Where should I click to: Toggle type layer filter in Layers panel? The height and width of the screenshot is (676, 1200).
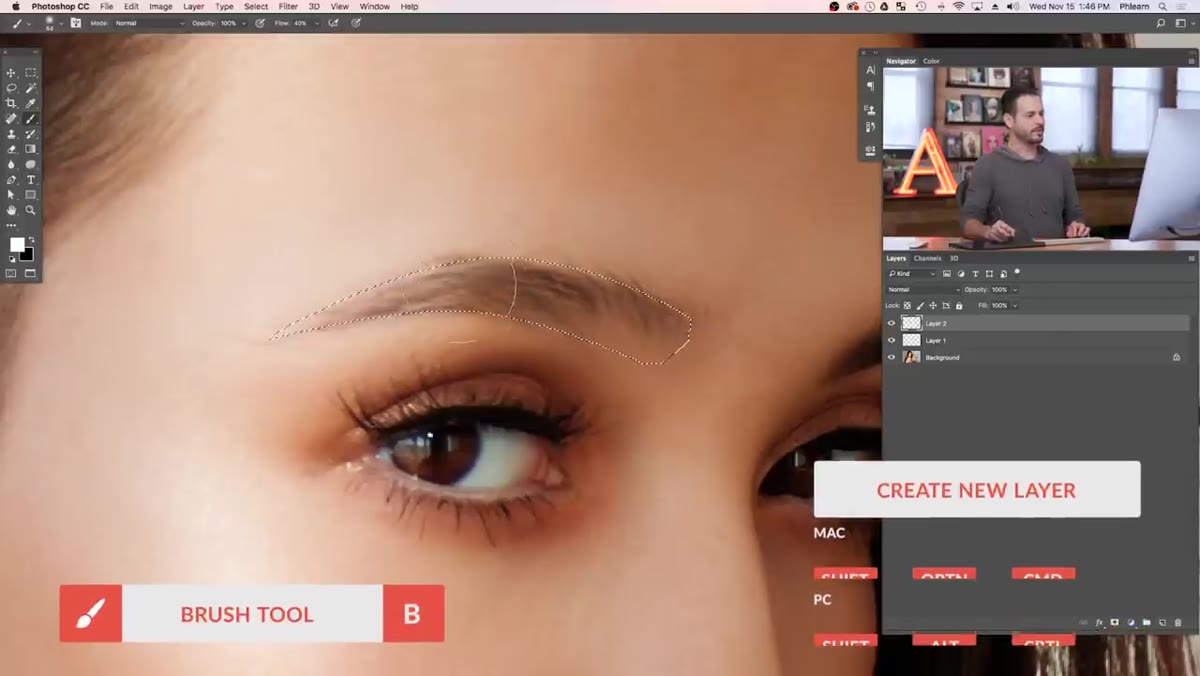click(x=975, y=273)
